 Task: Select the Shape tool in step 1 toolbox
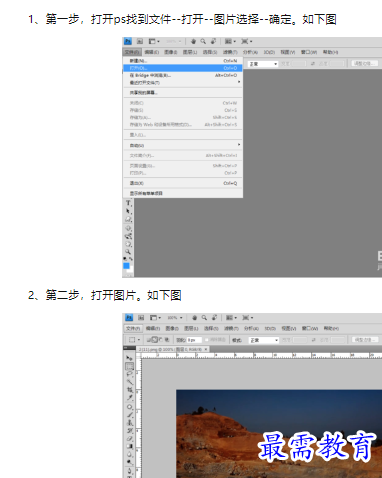coord(128,219)
